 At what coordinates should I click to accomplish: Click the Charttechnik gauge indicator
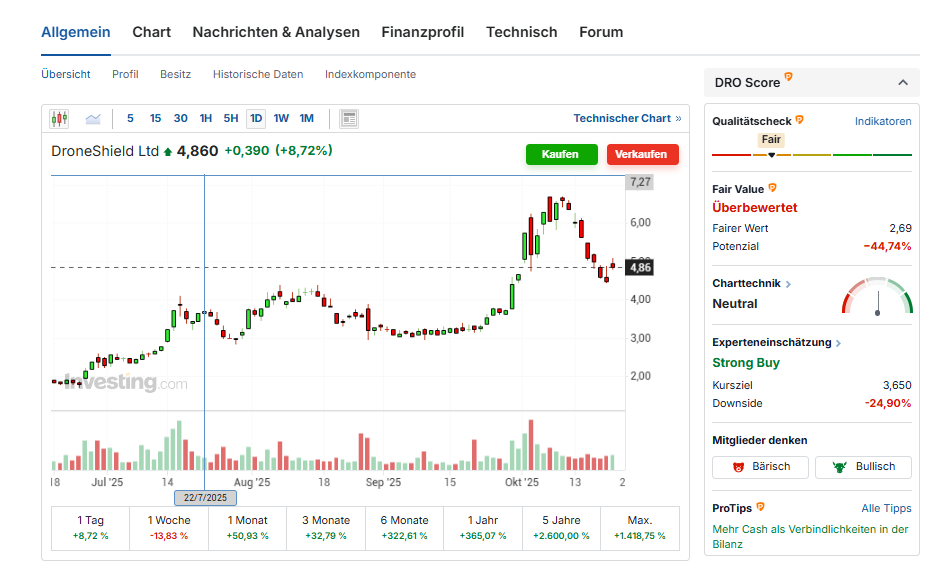tap(877, 297)
